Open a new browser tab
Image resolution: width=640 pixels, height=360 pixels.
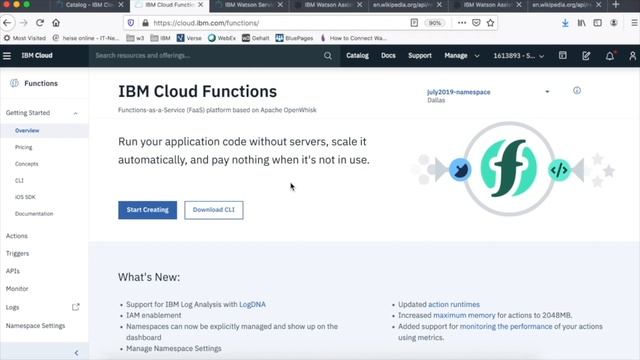pos(616,4)
